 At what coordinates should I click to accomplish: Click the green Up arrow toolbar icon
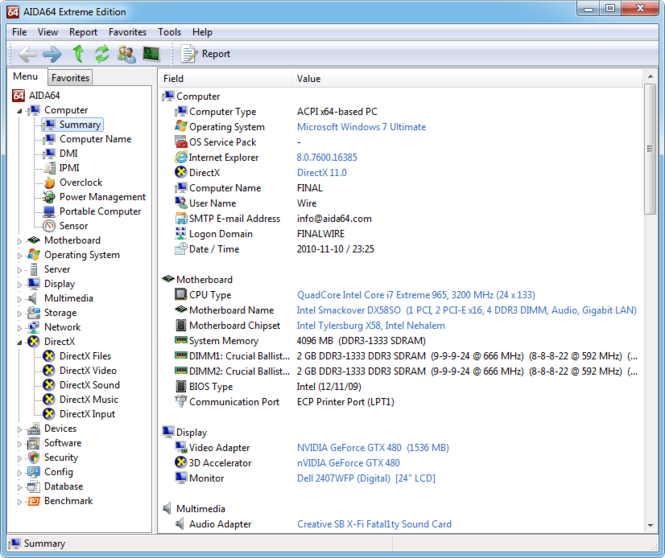click(78, 54)
